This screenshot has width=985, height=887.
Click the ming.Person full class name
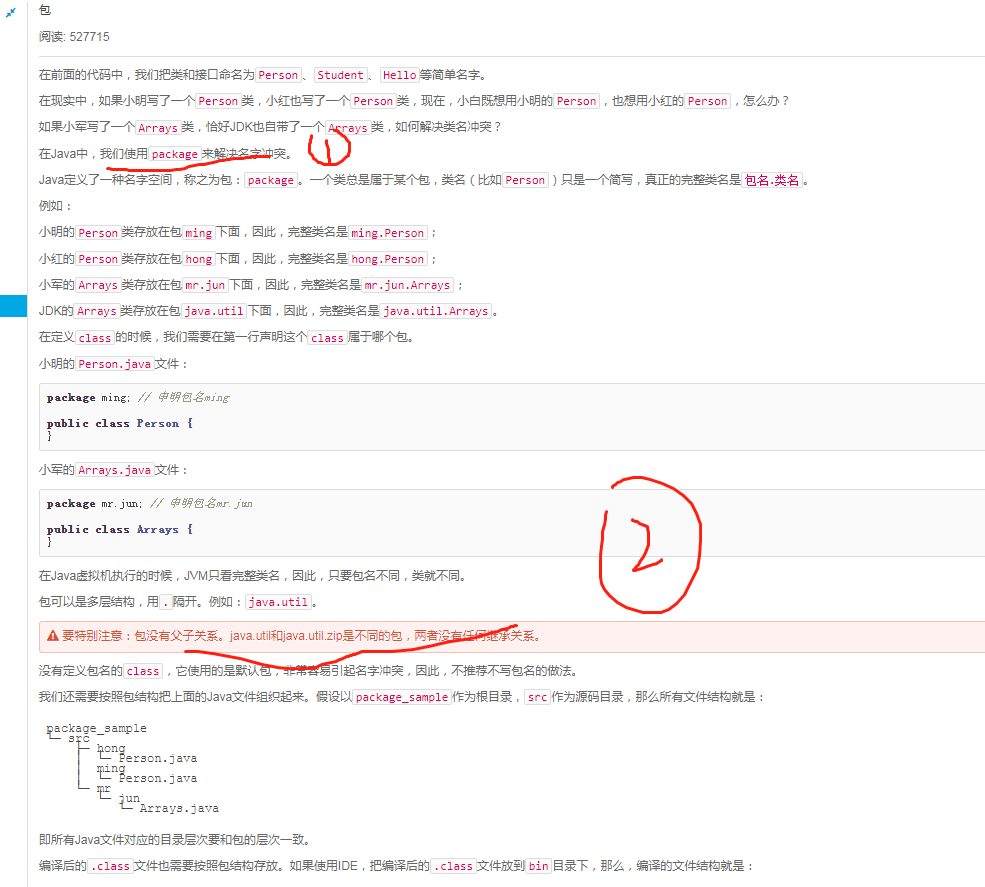pyautogui.click(x=388, y=233)
